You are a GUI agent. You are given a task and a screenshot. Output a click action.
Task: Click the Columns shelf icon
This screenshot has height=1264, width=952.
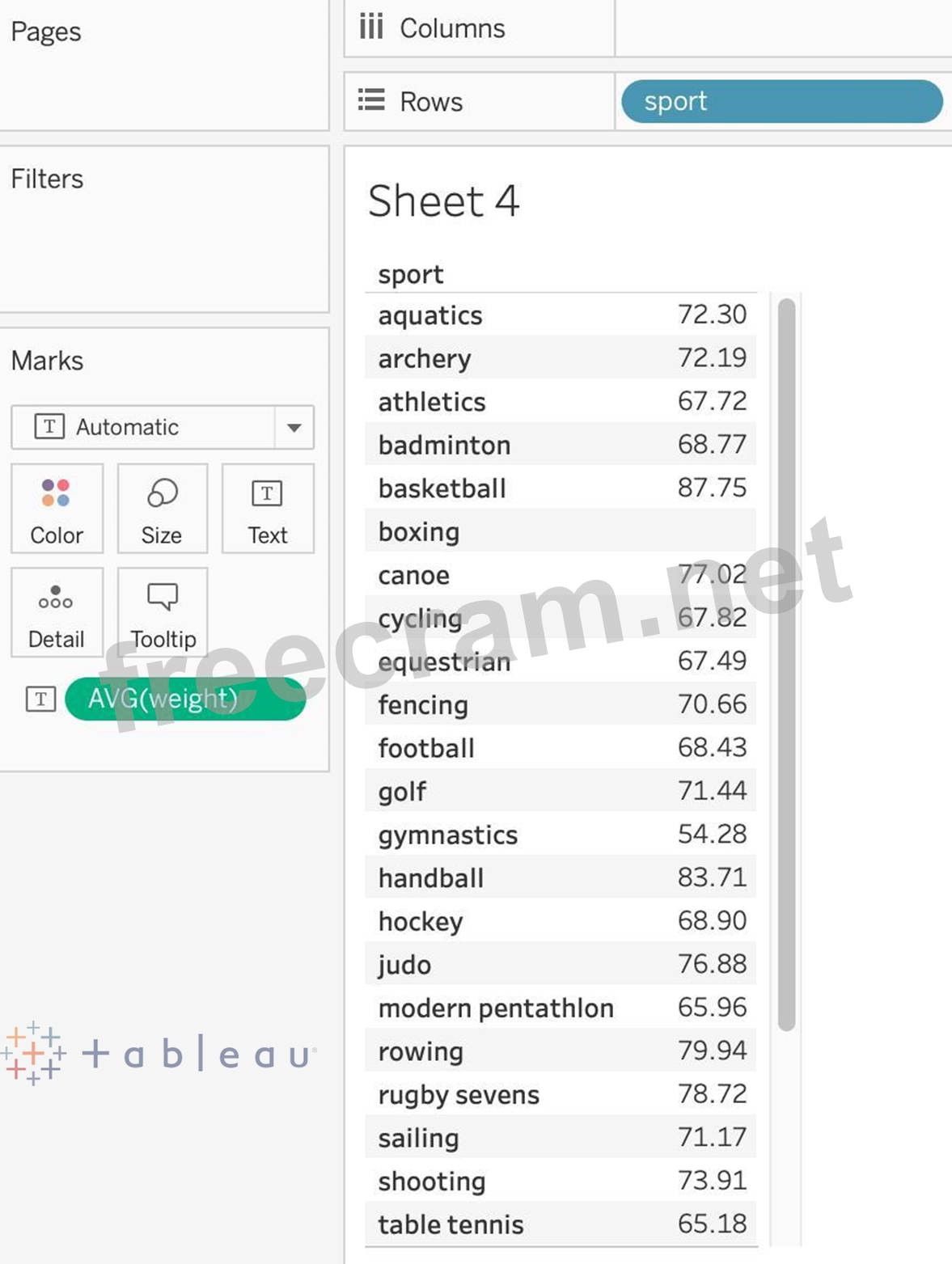[x=371, y=27]
